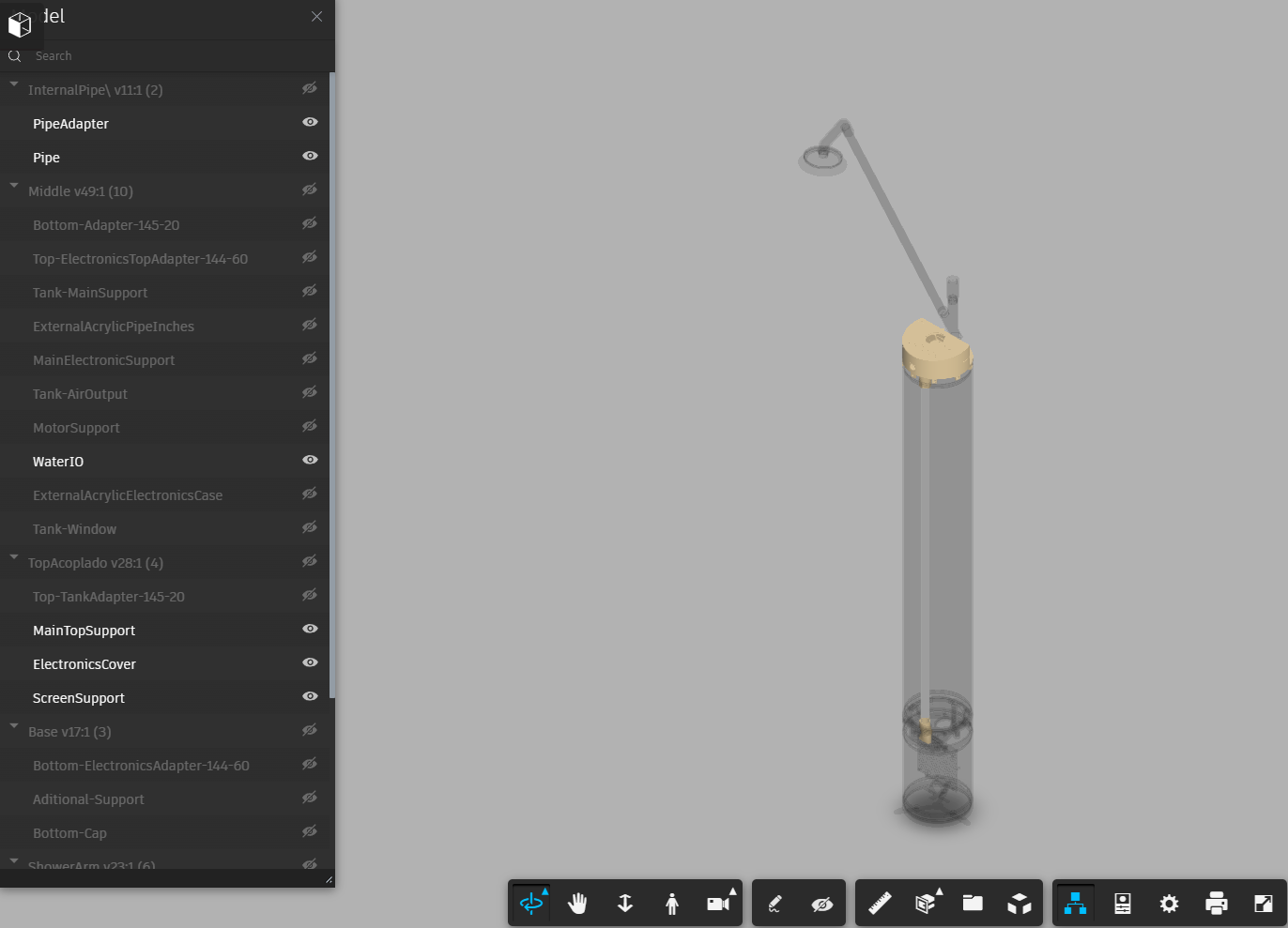Select ExternalAcrylicElectronicsCase row
Image resolution: width=1288 pixels, height=928 pixels.
point(164,495)
